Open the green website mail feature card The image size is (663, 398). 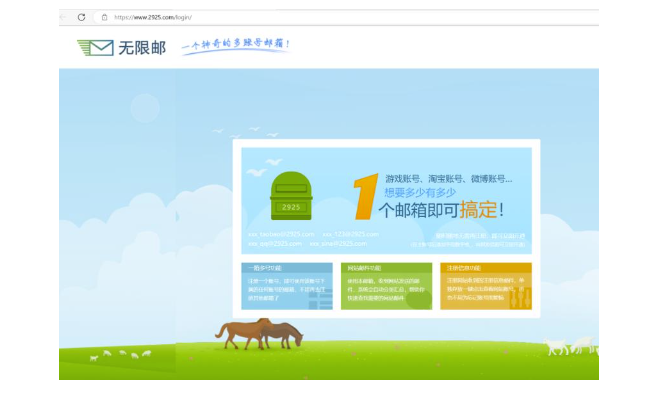click(386, 286)
